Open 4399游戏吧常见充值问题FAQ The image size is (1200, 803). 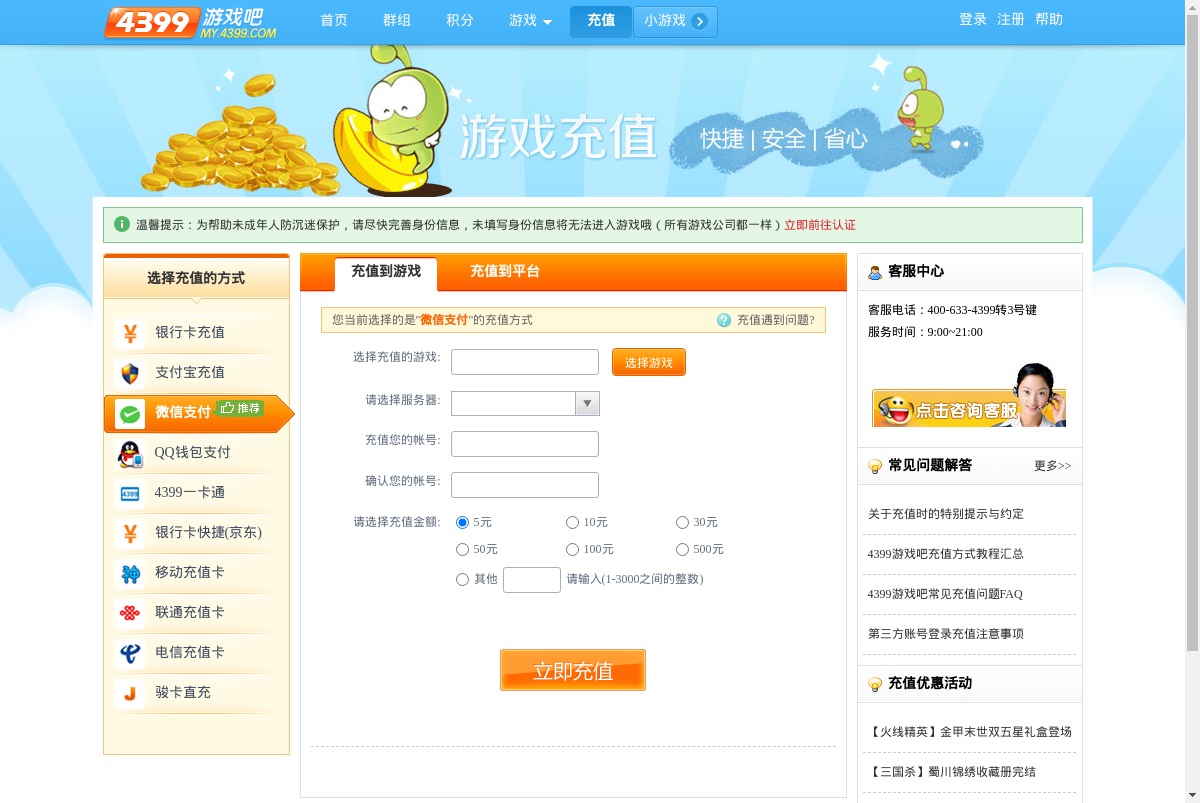(945, 594)
